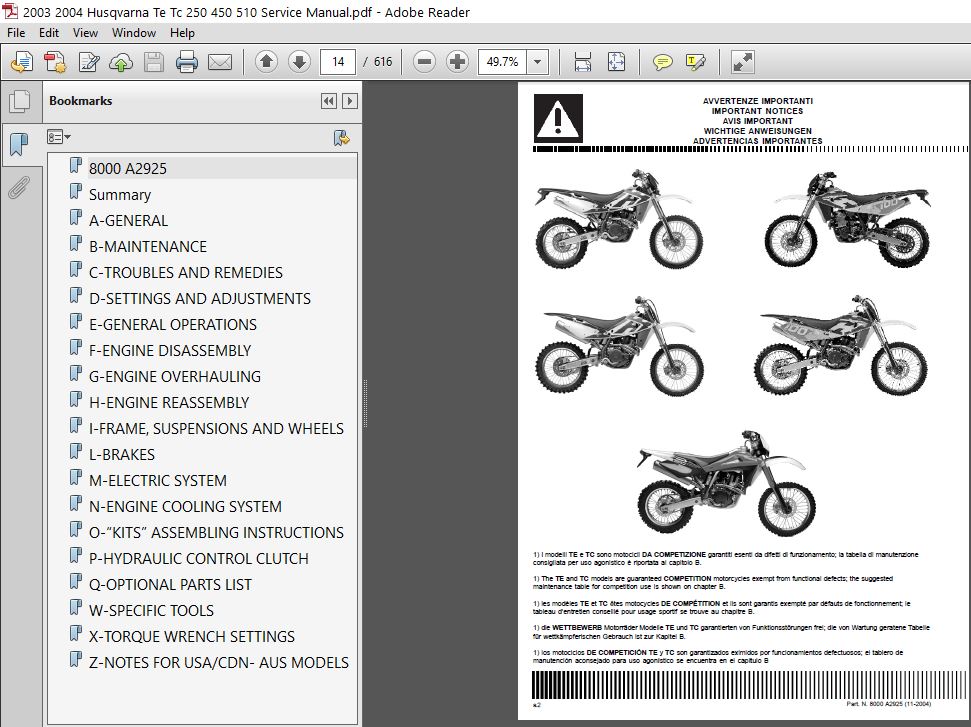
Task: Open Z-NOTES FOR USA/CDN- AUS MODELS bookmark
Action: point(219,663)
